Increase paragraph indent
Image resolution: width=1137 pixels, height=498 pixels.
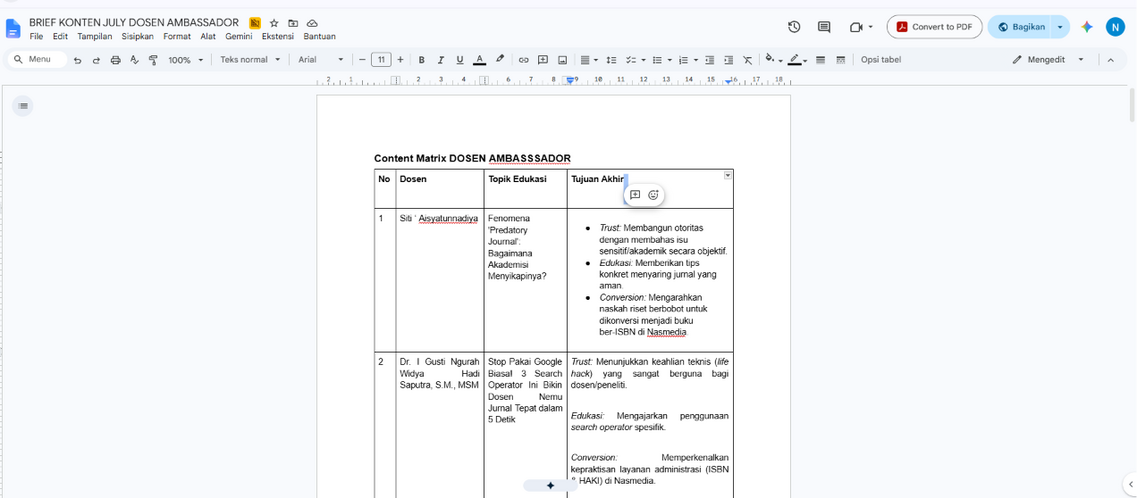[x=728, y=60]
